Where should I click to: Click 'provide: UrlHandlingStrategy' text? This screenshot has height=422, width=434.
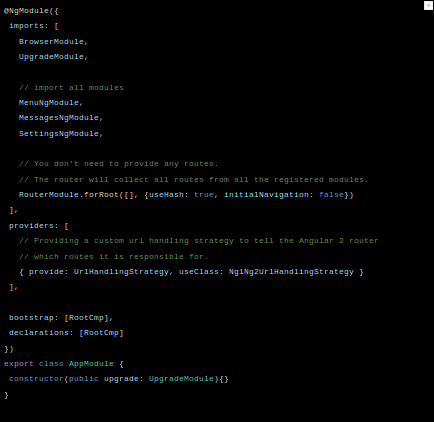coord(99,272)
